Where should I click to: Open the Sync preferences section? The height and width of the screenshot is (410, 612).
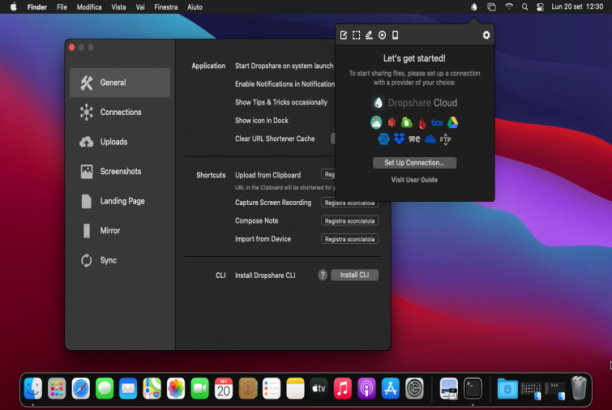120,260
